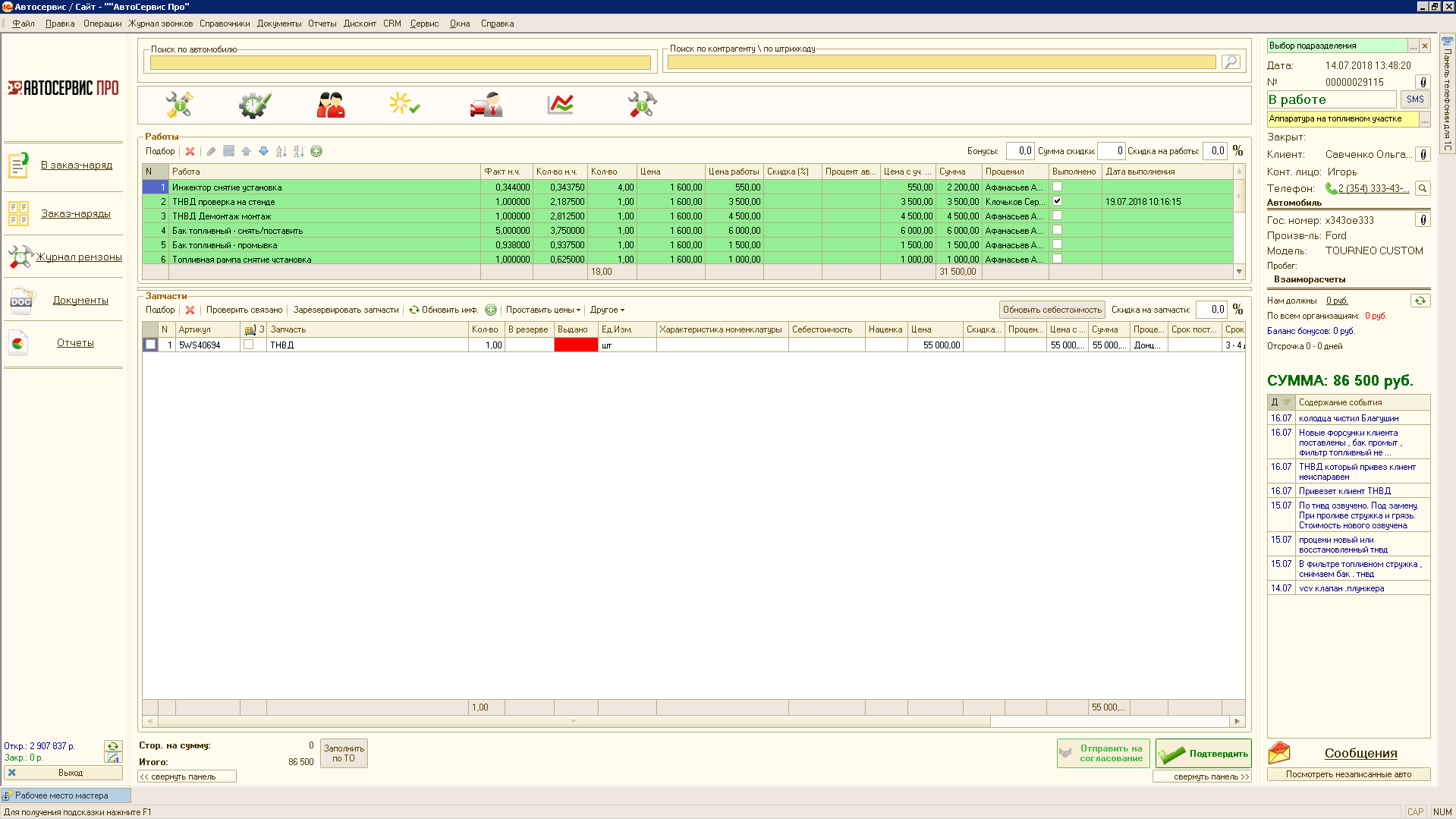Move work row down with blue arrow
1456x819 pixels.
263,152
